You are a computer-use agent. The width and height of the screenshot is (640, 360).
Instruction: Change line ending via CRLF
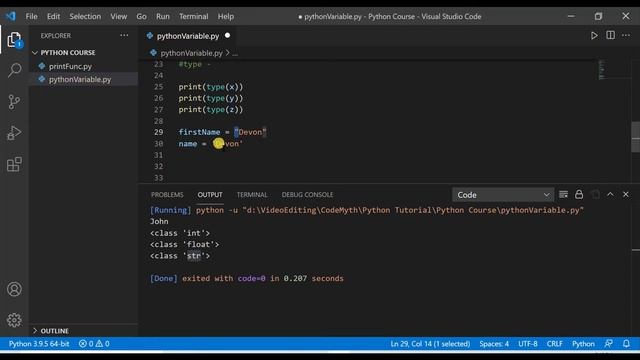tap(555, 344)
